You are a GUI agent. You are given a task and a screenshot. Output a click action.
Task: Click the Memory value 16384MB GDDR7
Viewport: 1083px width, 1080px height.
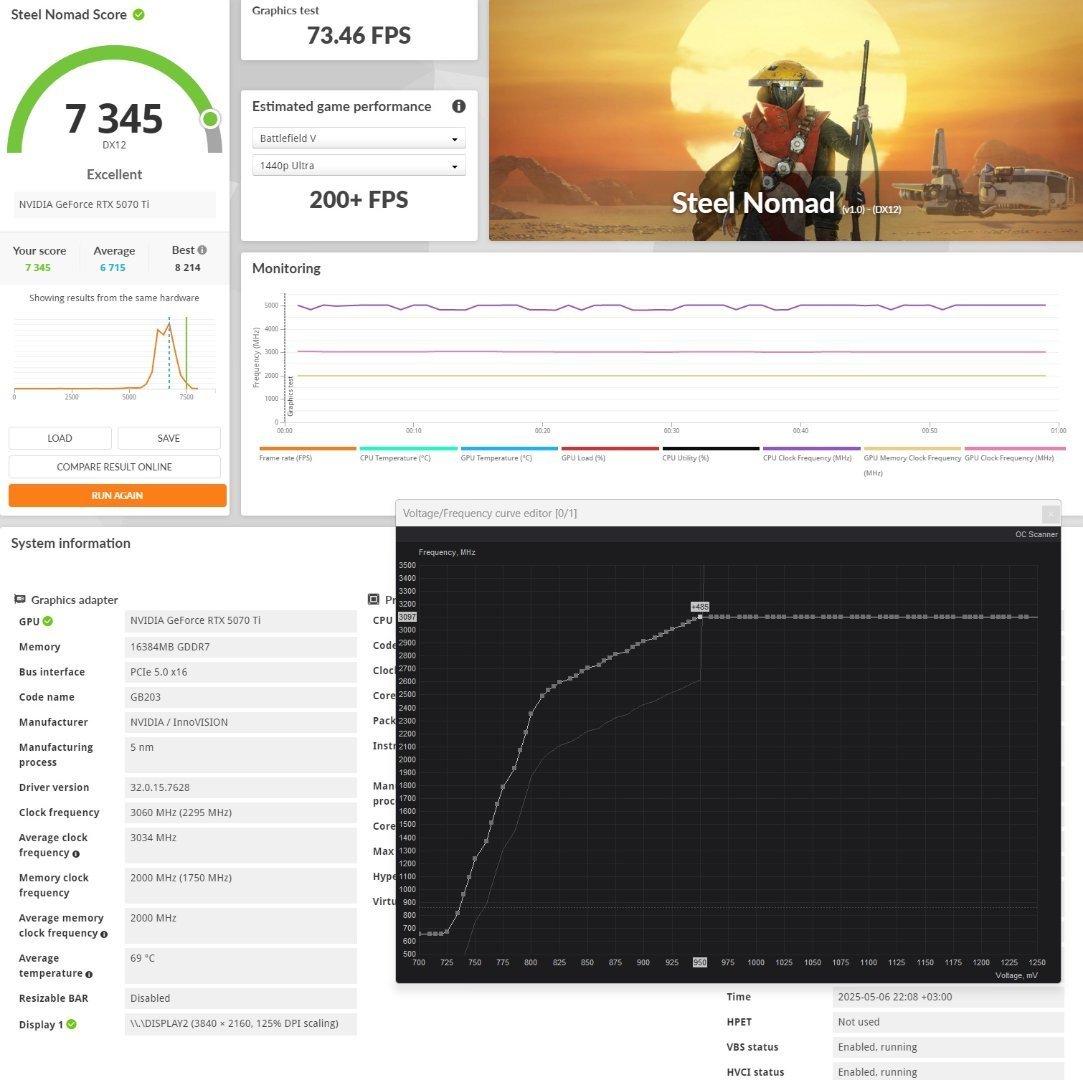(x=240, y=647)
